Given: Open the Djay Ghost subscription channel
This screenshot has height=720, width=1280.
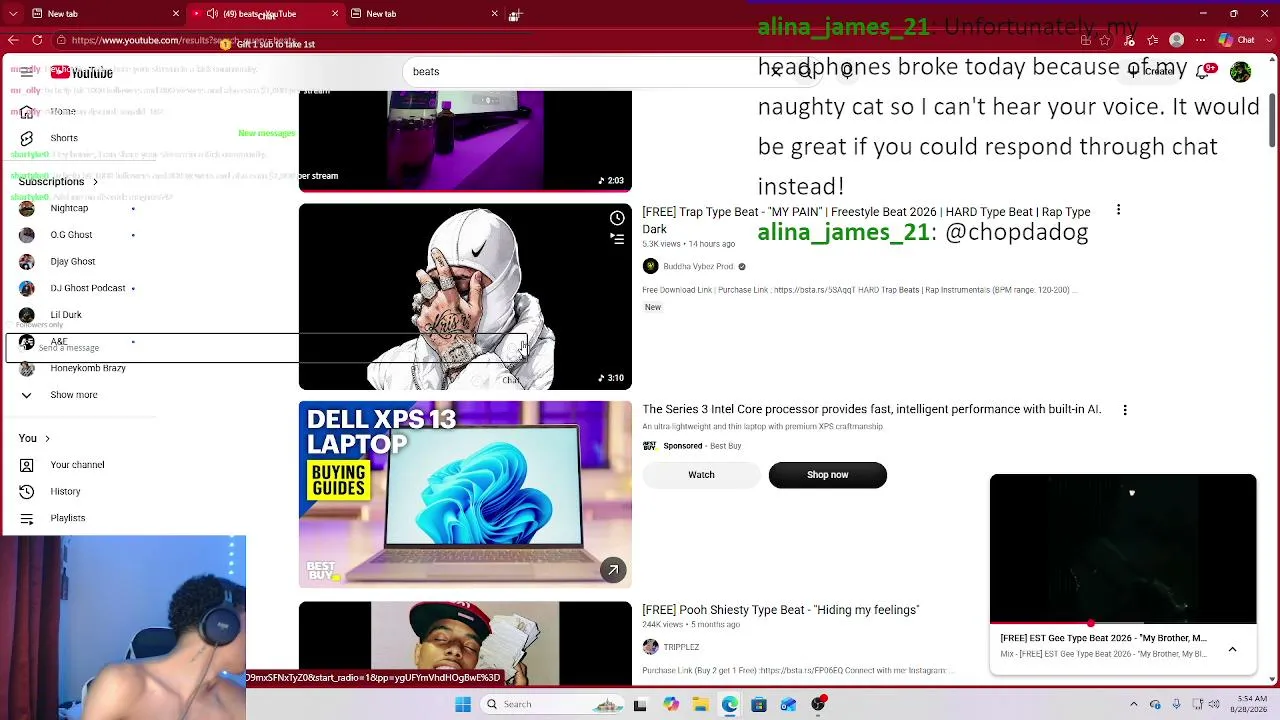Looking at the screenshot, I should pyautogui.click(x=72, y=262).
